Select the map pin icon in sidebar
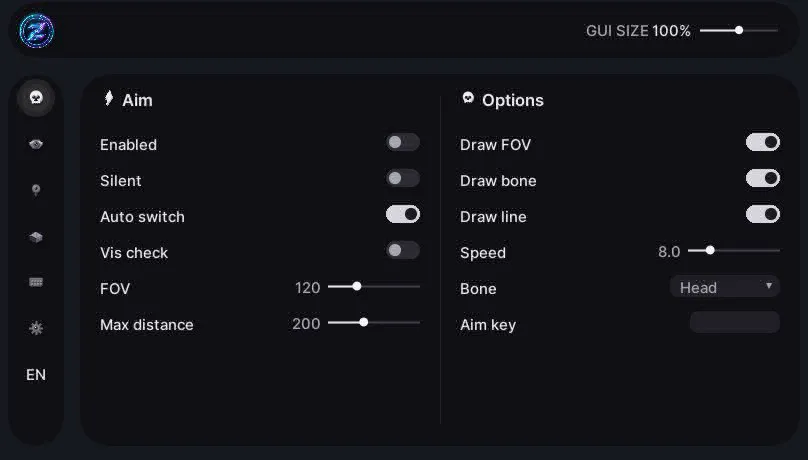Screen dimensions: 808x460 pyautogui.click(x=36, y=191)
